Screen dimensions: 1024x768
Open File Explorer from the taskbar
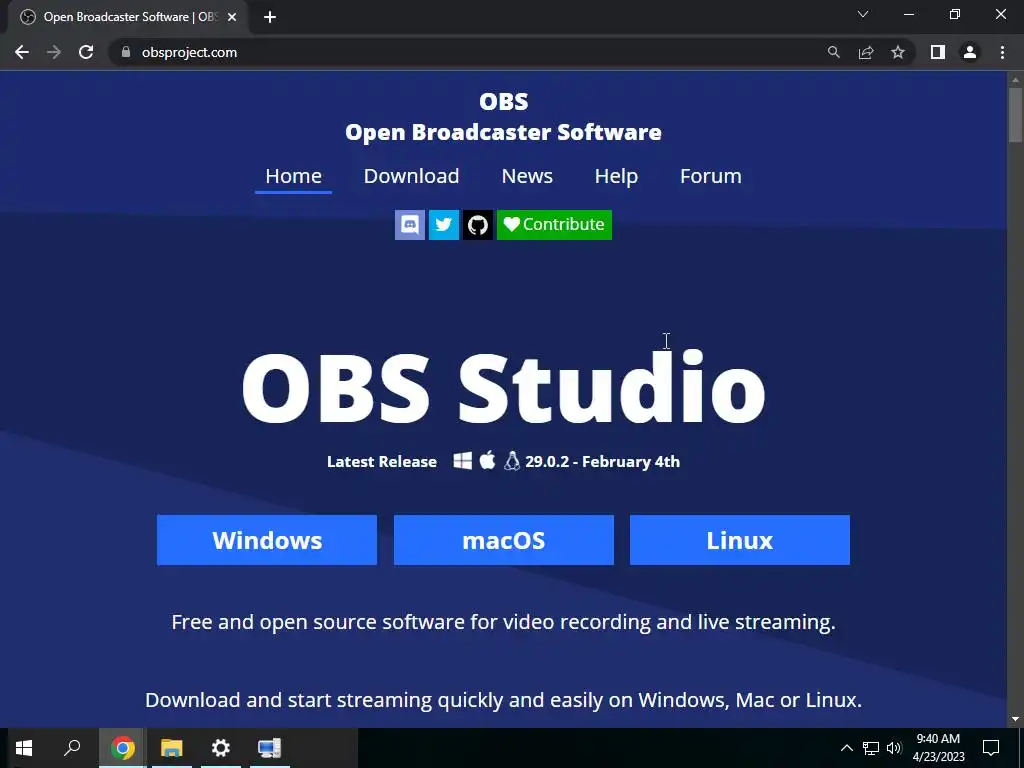[172, 748]
